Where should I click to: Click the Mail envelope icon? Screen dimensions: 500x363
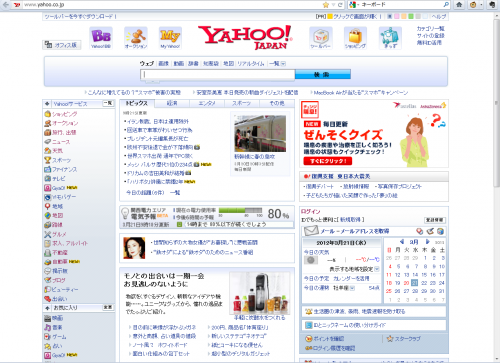[x=311, y=231]
